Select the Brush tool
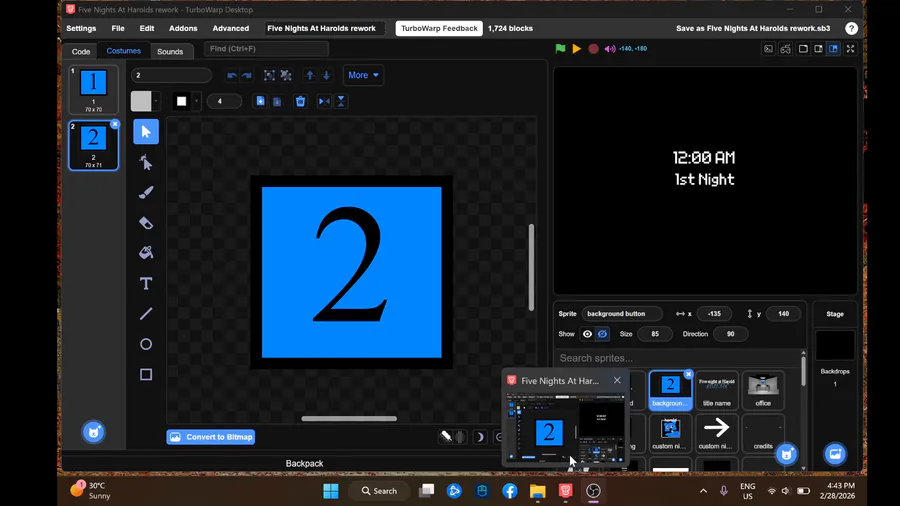The image size is (900, 506). pyautogui.click(x=146, y=193)
